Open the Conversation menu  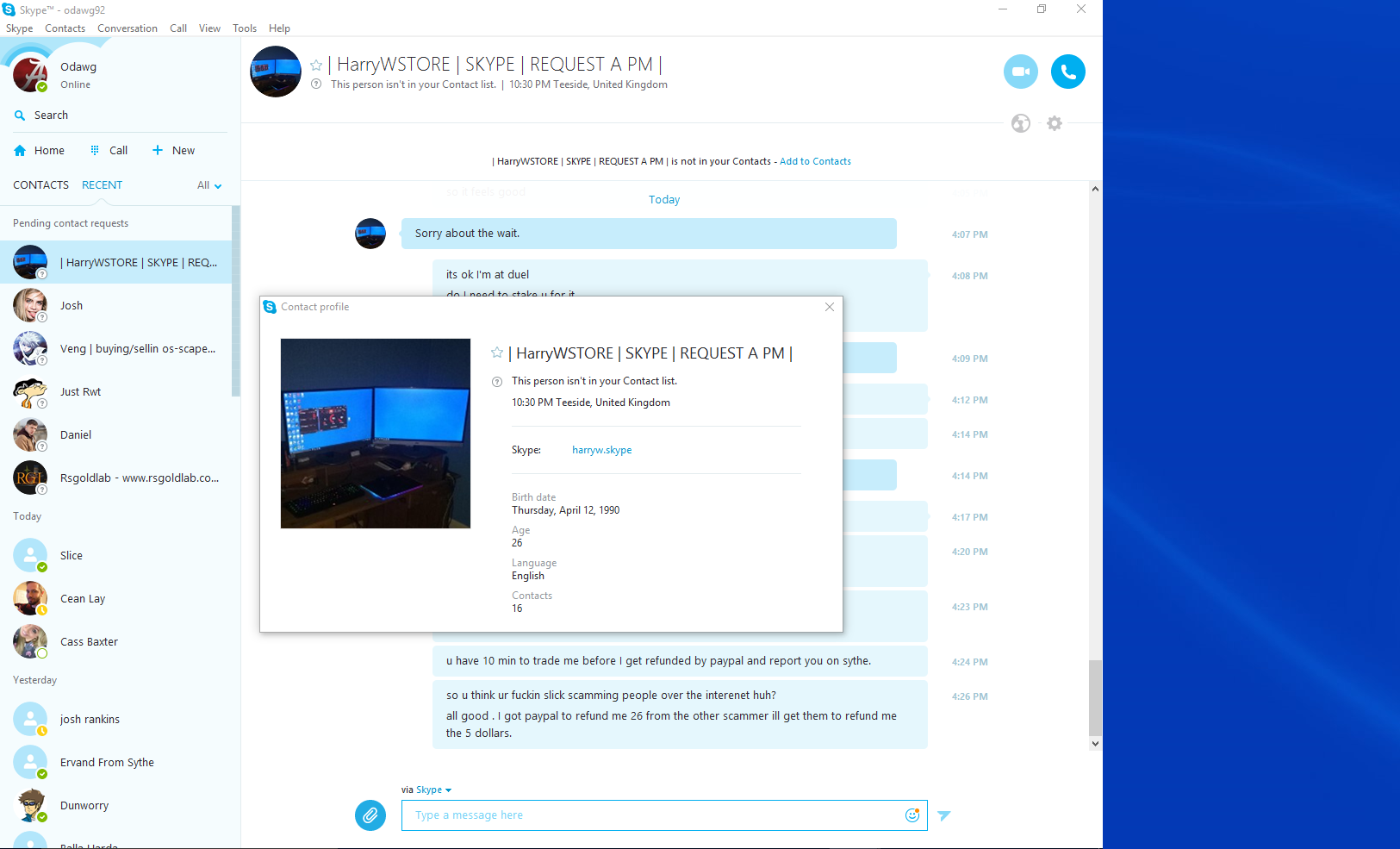[x=128, y=28]
